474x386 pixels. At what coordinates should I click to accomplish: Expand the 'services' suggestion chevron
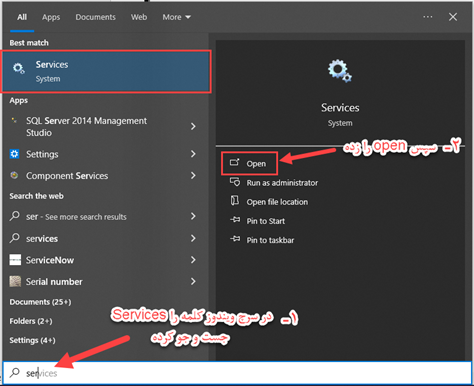click(x=193, y=238)
